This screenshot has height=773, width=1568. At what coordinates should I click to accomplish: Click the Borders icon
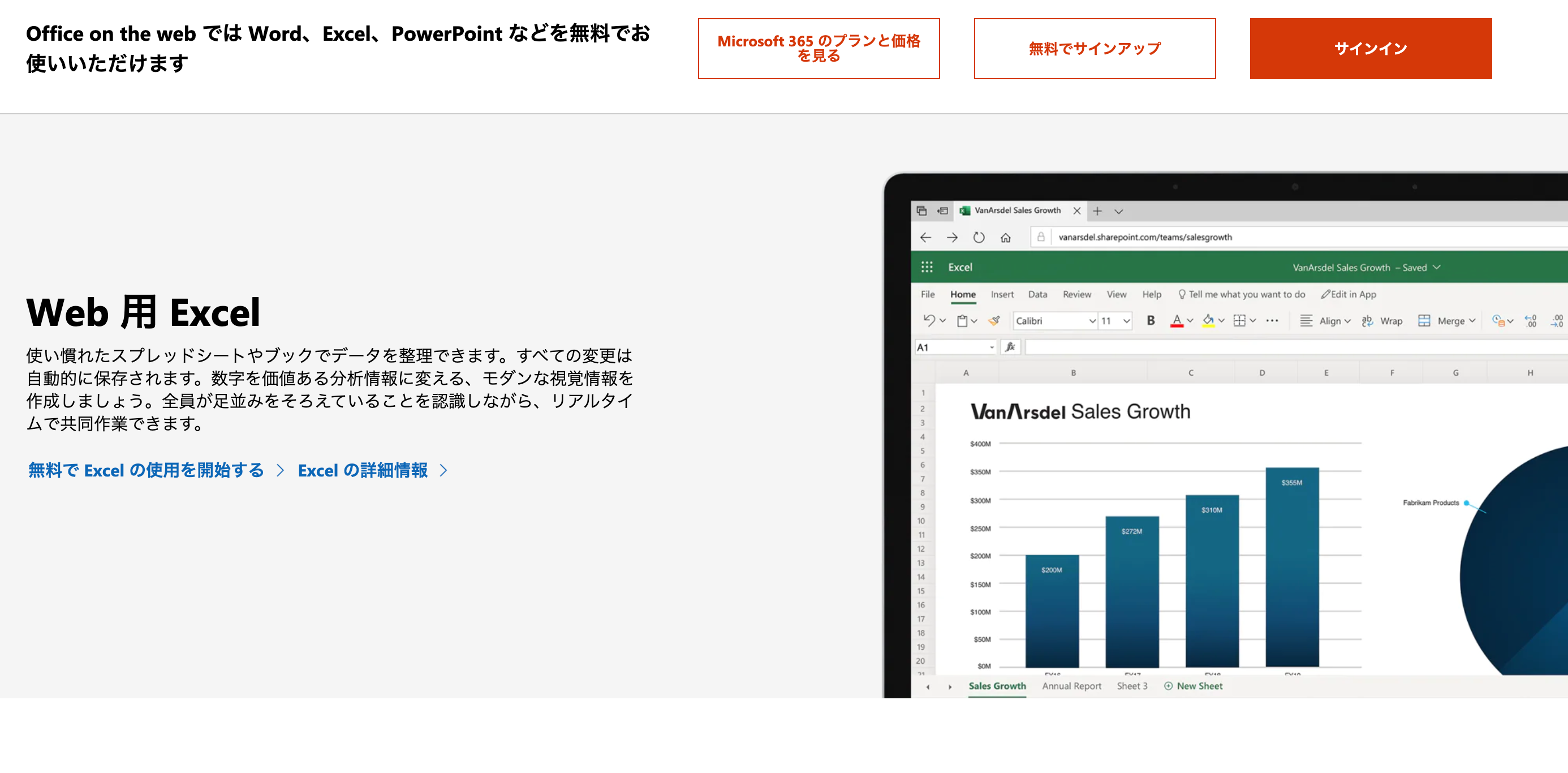[x=1239, y=320]
